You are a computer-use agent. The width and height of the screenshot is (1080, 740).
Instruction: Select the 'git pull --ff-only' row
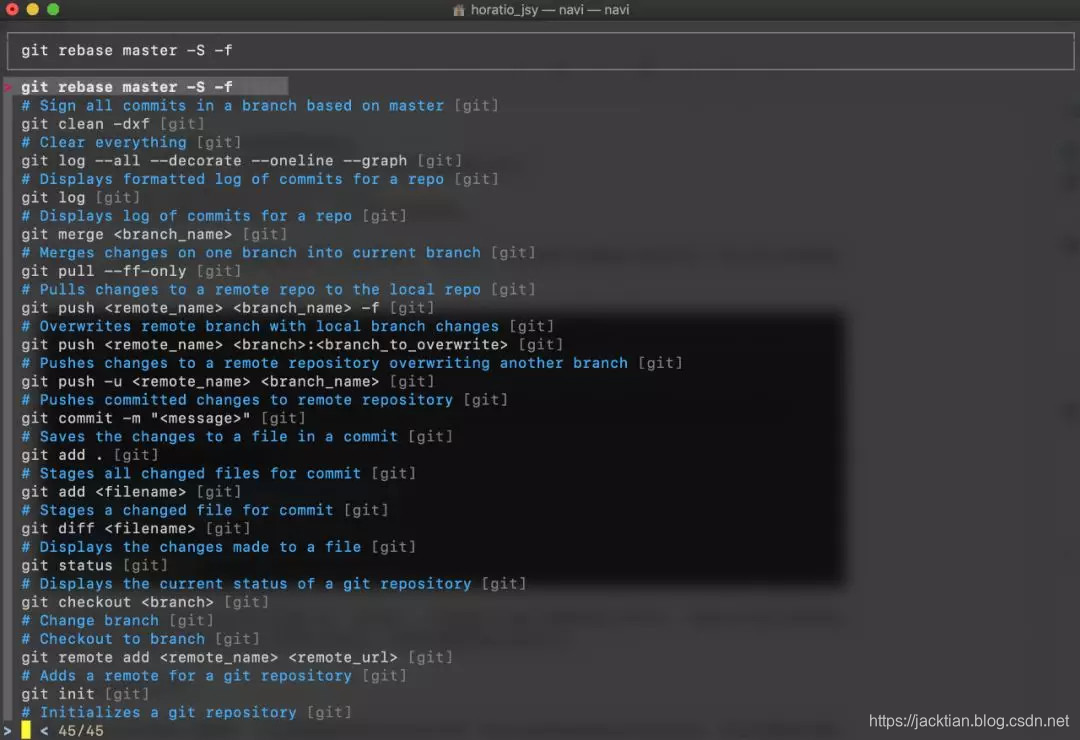click(x=131, y=271)
